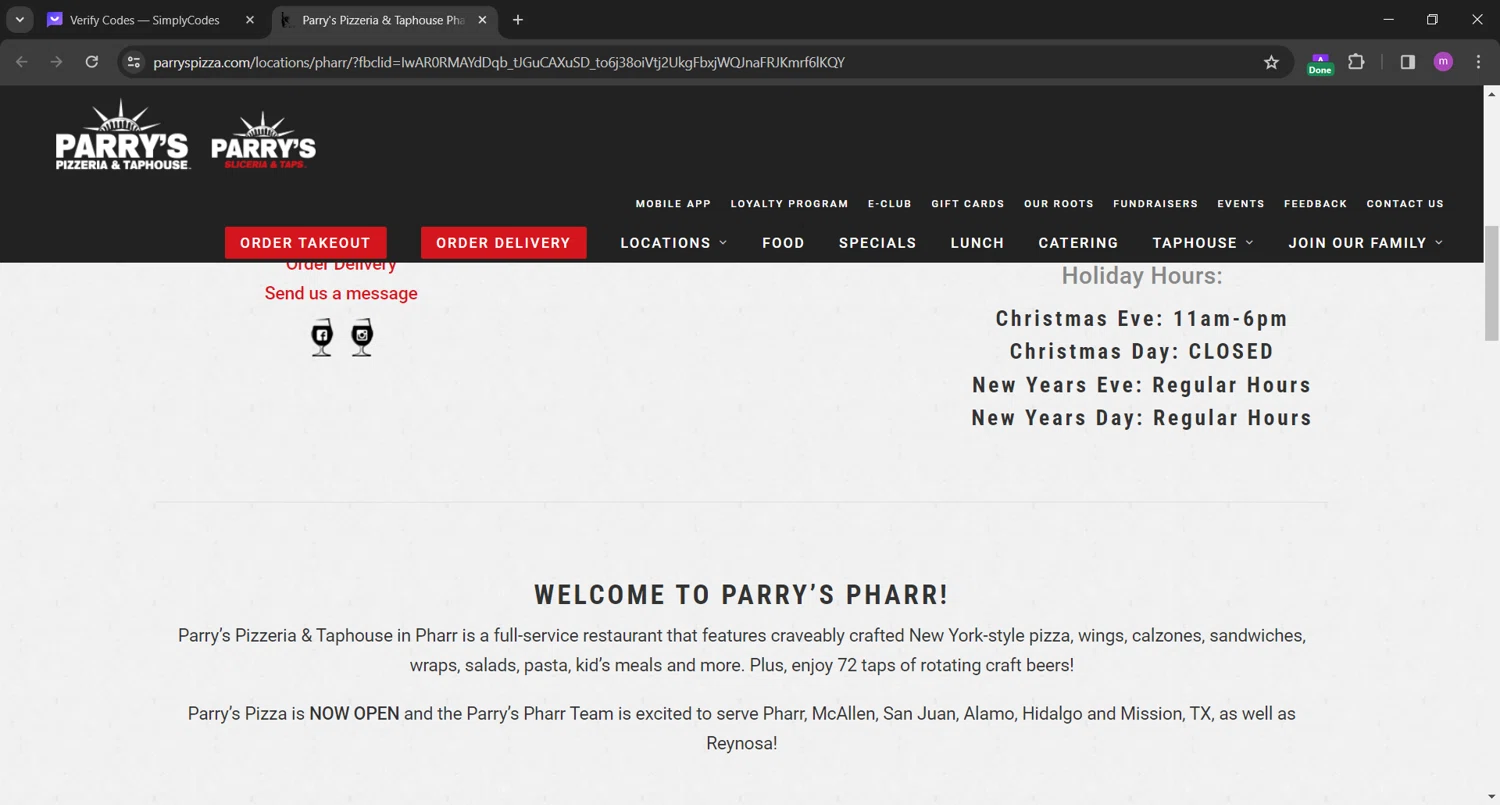Open the tab search dropdown arrow
This screenshot has height=805, width=1500.
tap(19, 20)
